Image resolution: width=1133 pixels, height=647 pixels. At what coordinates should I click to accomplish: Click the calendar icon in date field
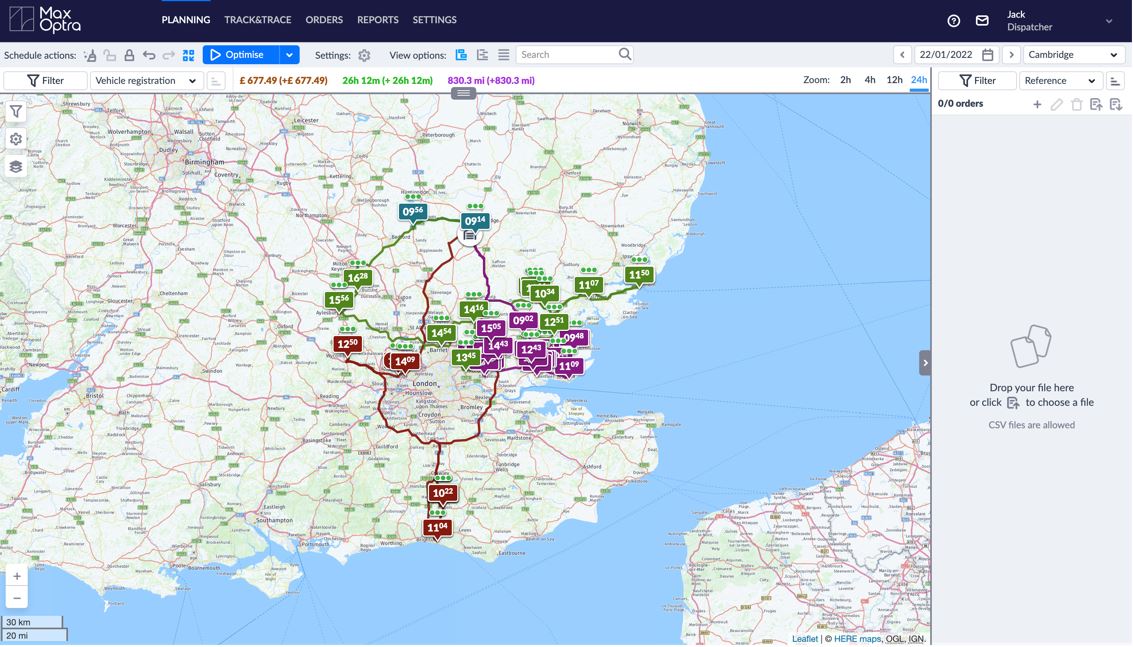click(987, 55)
